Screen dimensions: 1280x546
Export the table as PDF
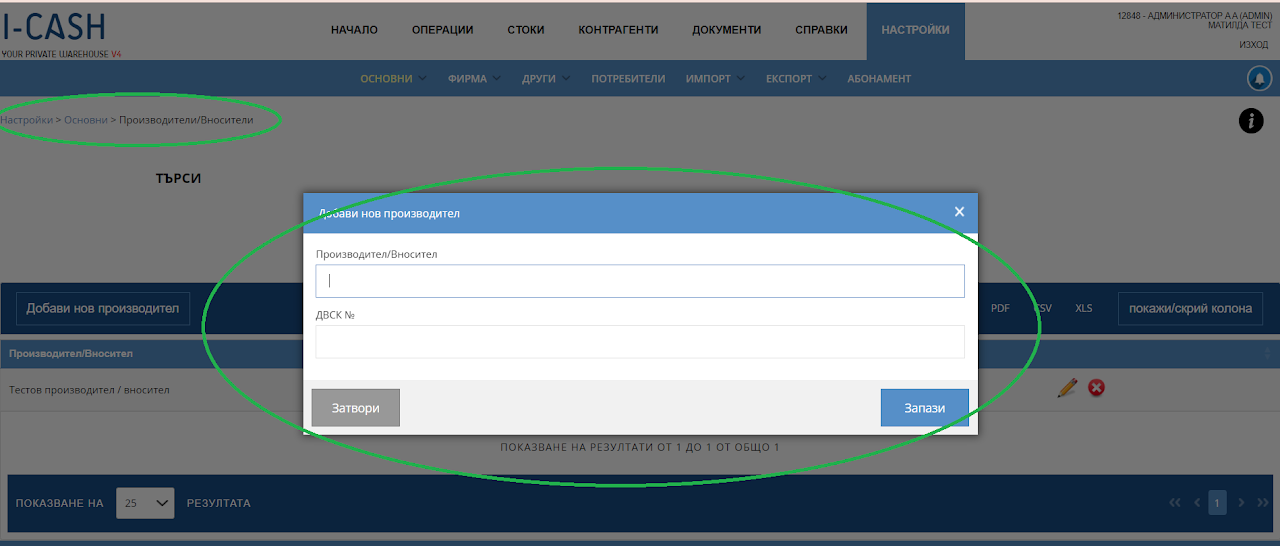point(1000,308)
